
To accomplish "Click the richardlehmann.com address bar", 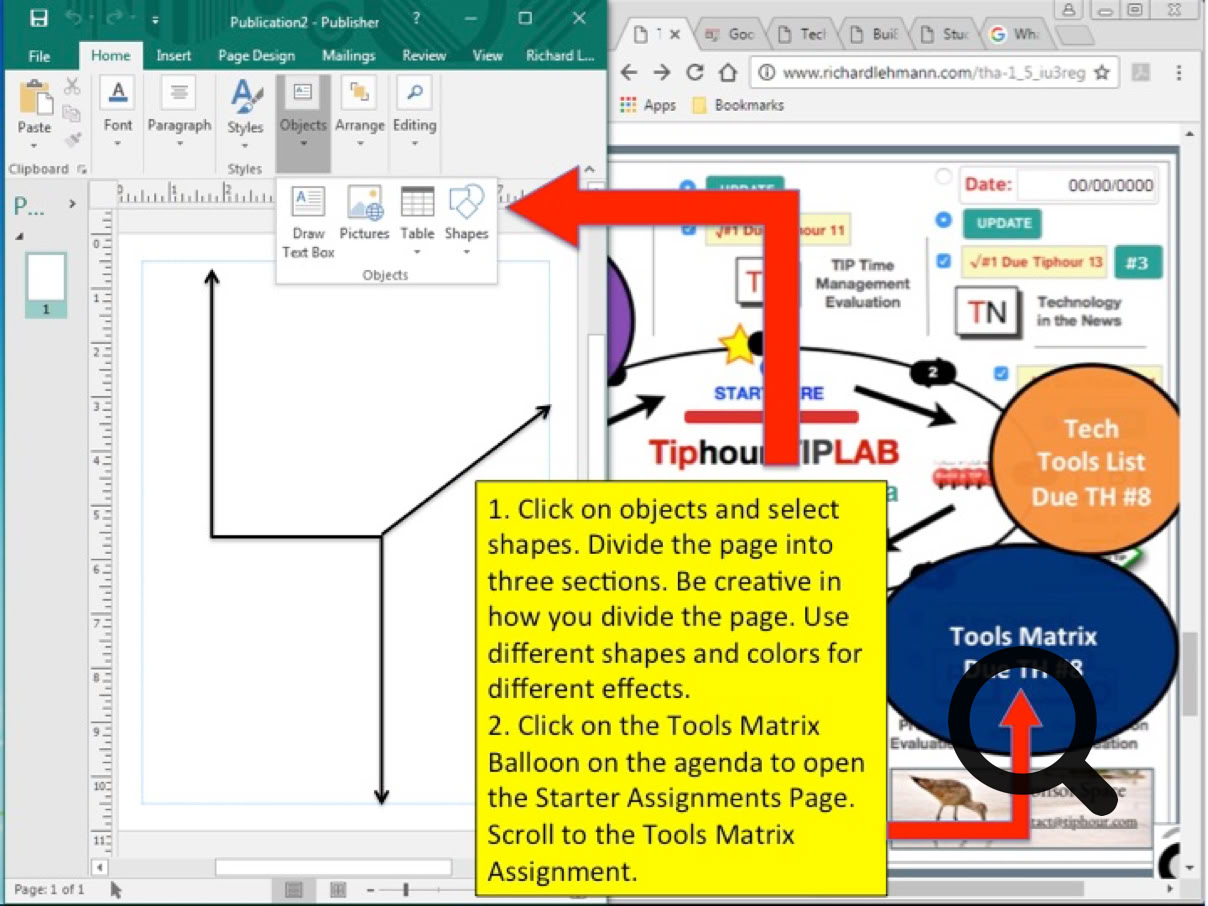I will click(933, 73).
